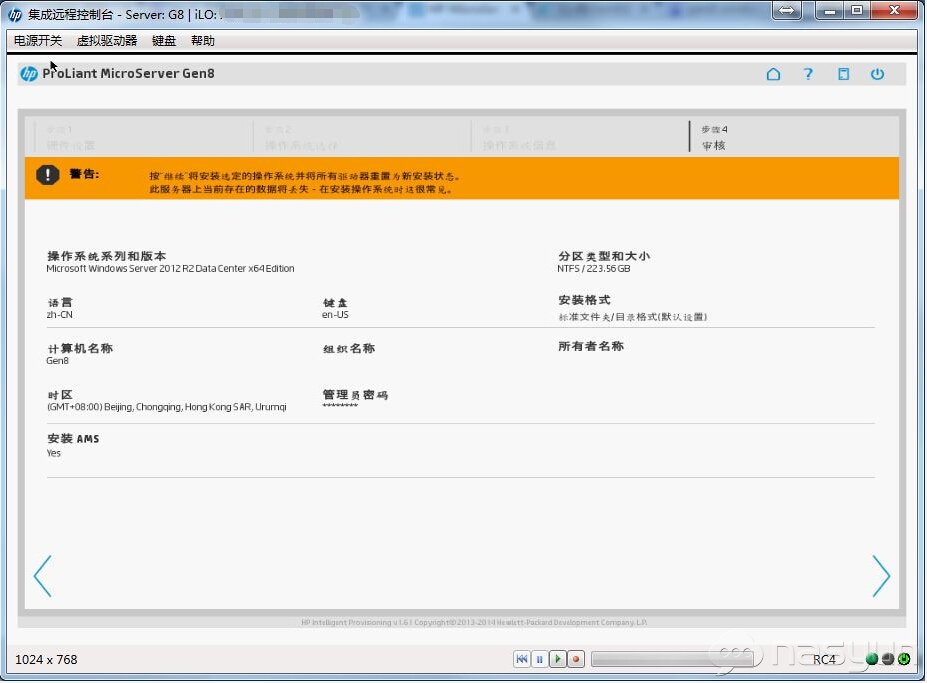Click the HP Intelligent Provisioning copyright footer
927x683 pixels.
(474, 623)
